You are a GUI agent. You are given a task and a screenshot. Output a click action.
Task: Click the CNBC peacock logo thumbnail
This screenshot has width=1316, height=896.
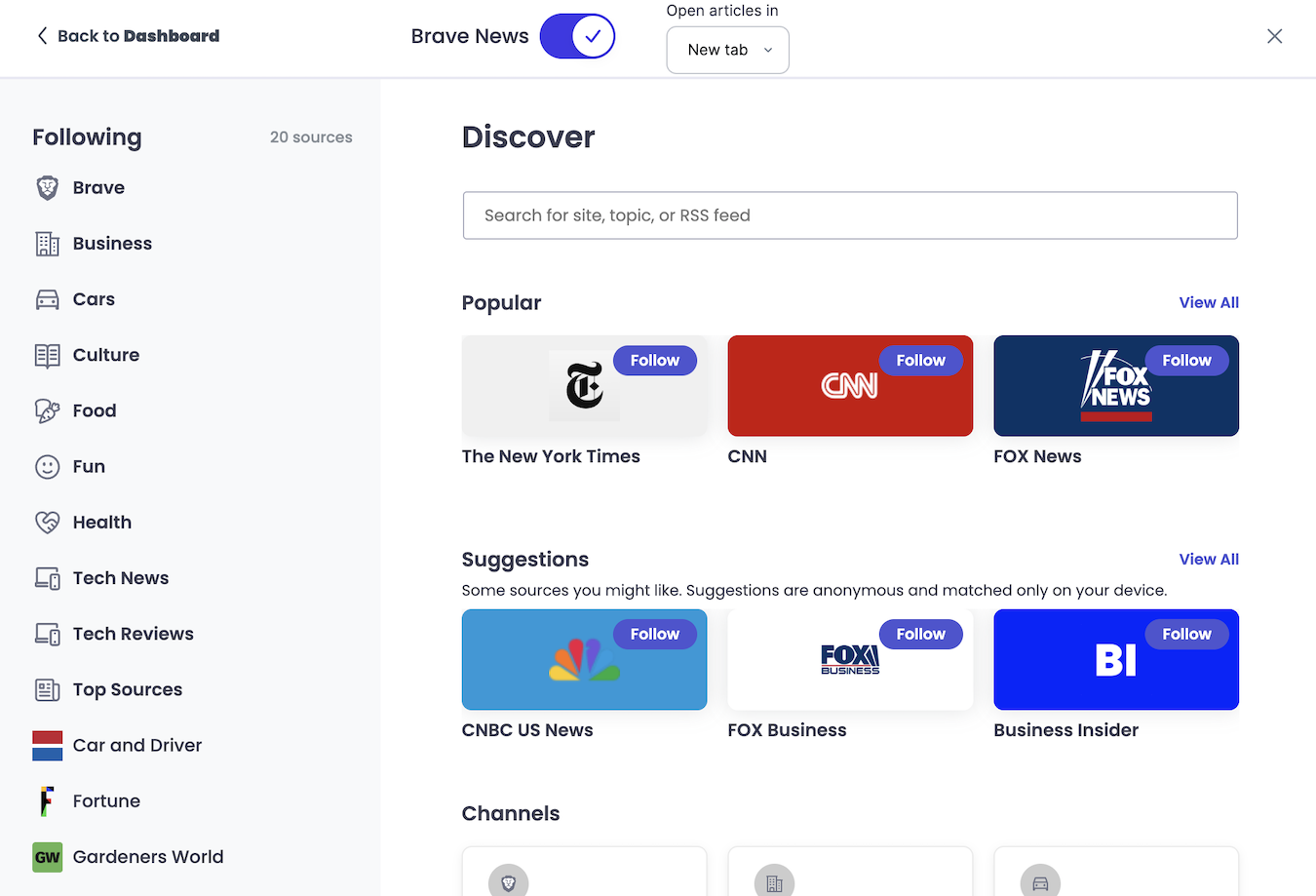(x=584, y=660)
